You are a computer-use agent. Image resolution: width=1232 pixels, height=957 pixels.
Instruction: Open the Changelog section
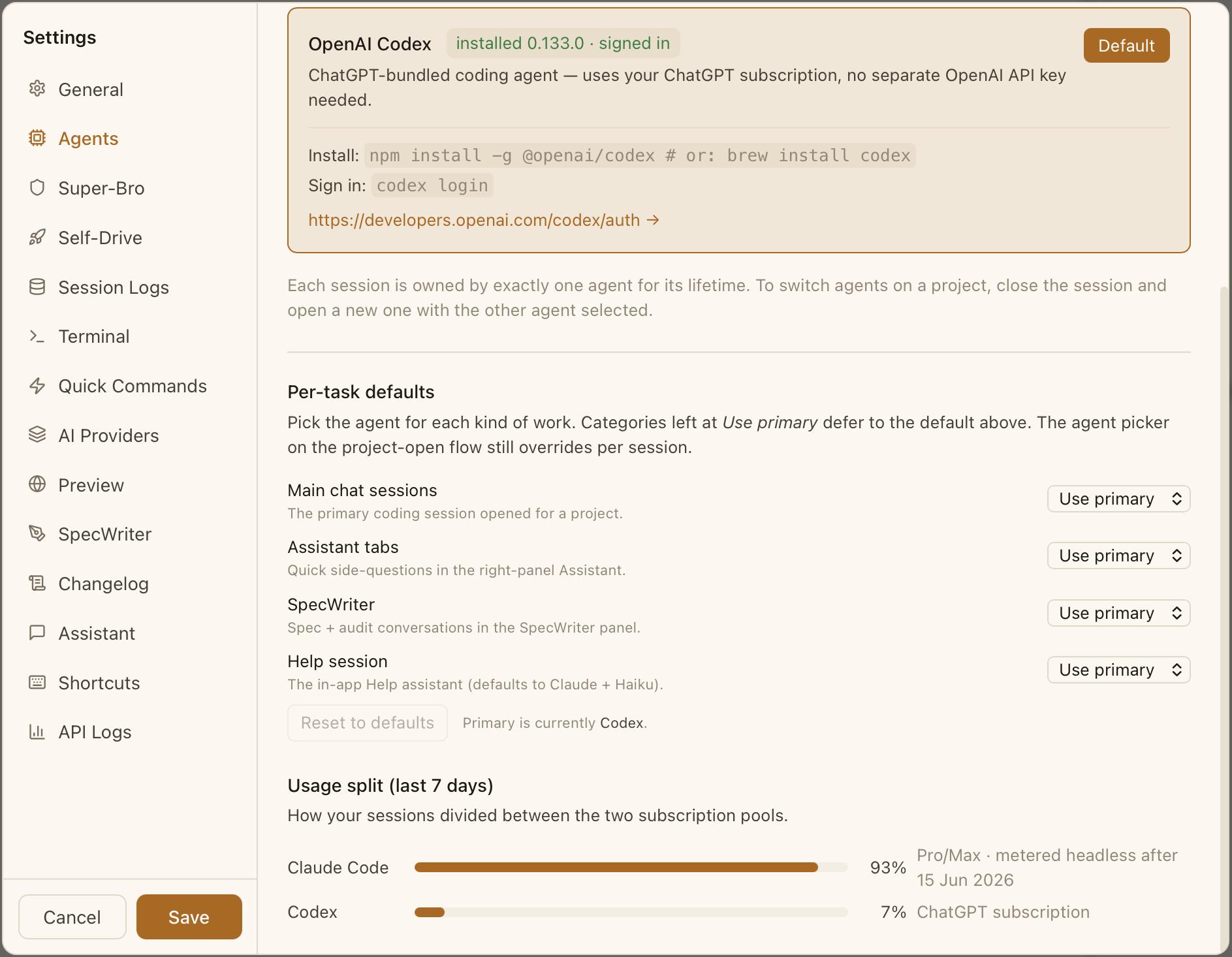click(103, 584)
